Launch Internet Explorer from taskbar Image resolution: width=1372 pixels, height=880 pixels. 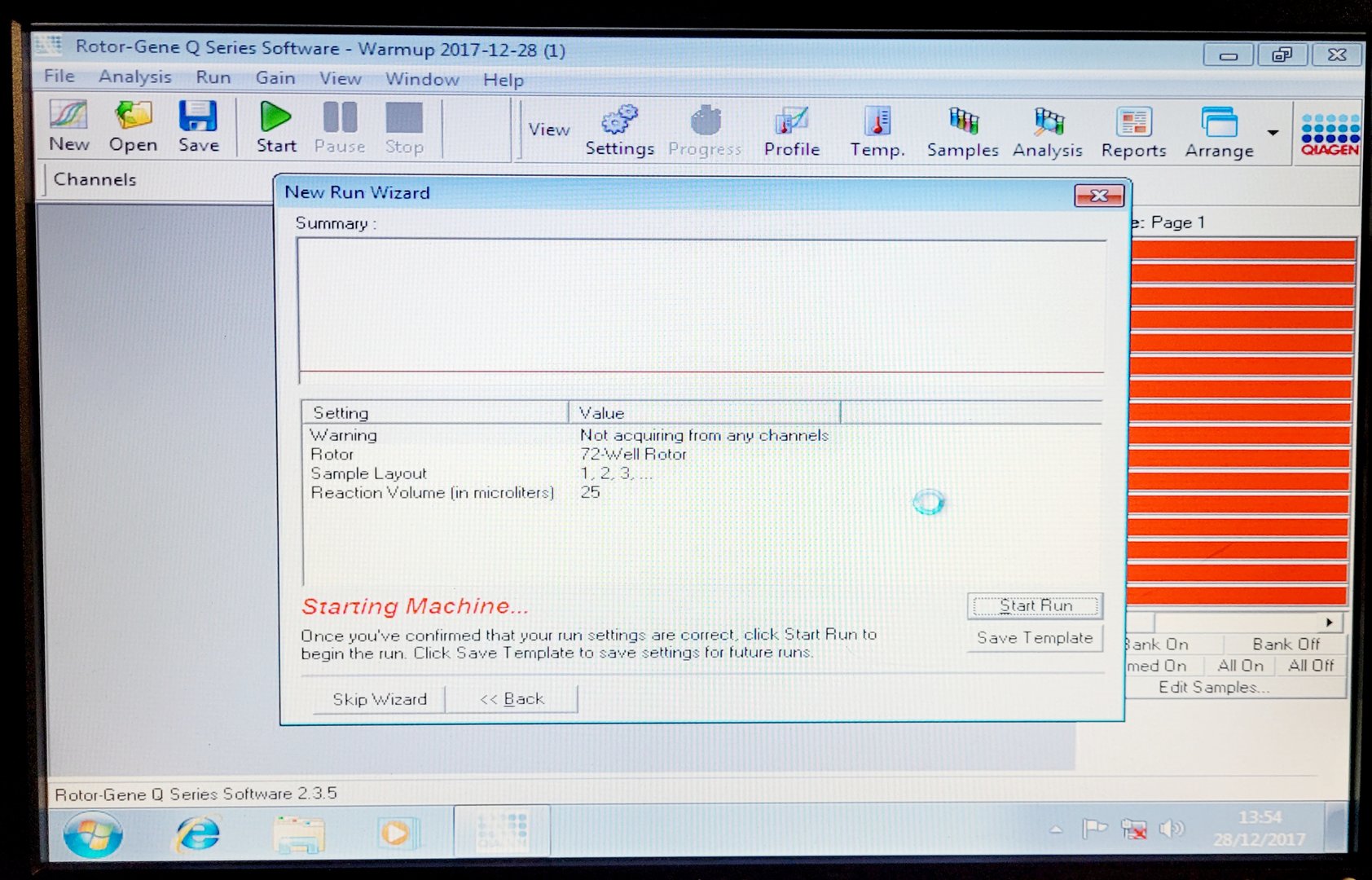(x=198, y=833)
